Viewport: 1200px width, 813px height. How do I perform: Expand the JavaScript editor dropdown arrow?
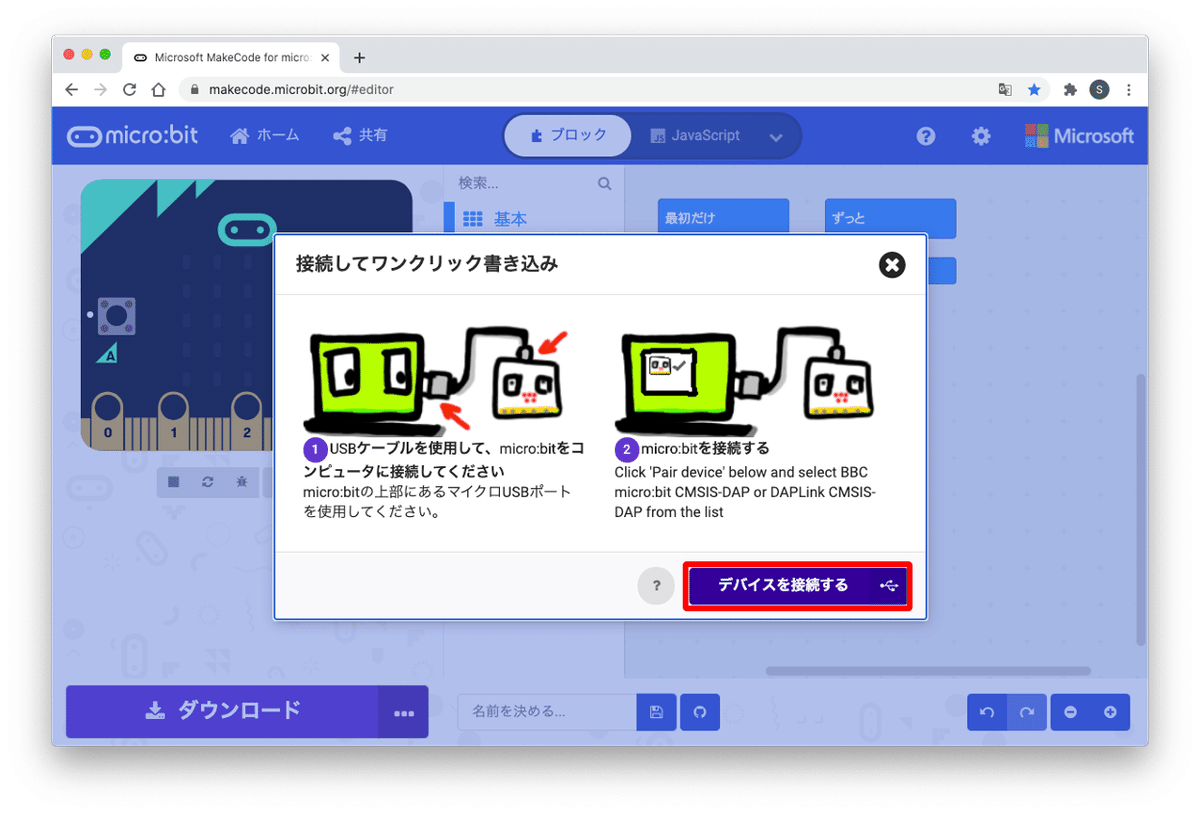777,136
